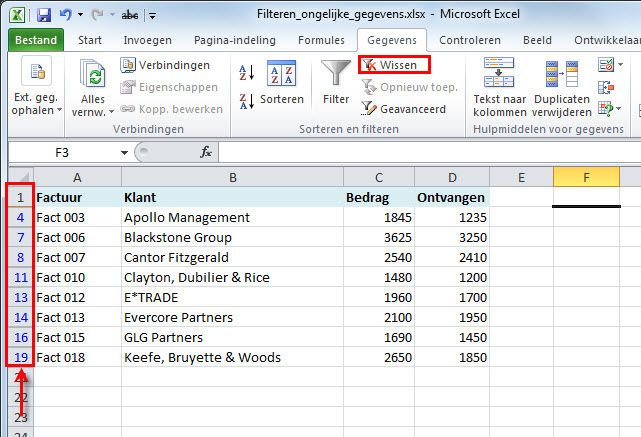Select column B header

click(232, 177)
